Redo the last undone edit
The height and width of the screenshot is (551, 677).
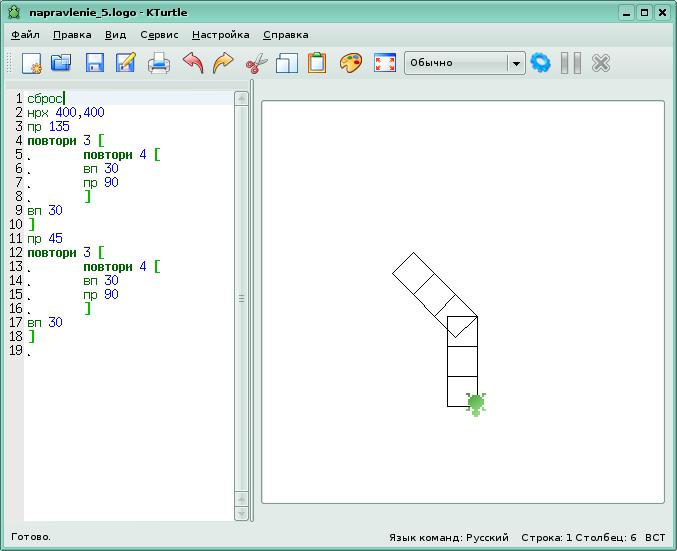pyautogui.click(x=223, y=63)
